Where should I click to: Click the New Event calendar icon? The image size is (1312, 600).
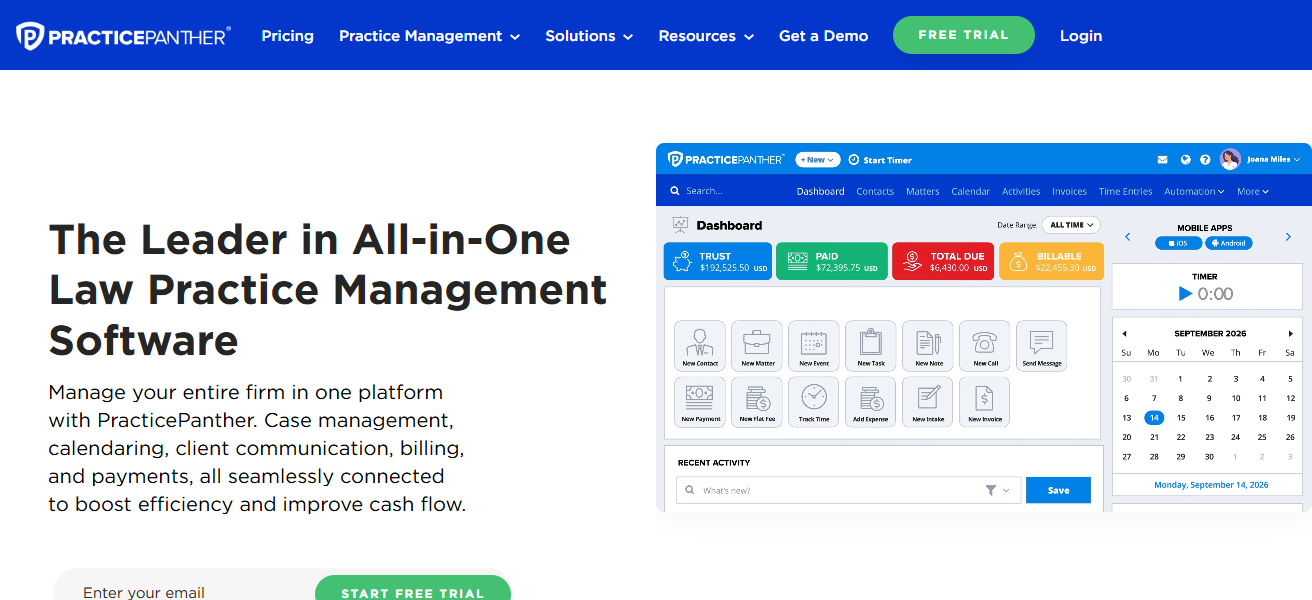click(814, 346)
